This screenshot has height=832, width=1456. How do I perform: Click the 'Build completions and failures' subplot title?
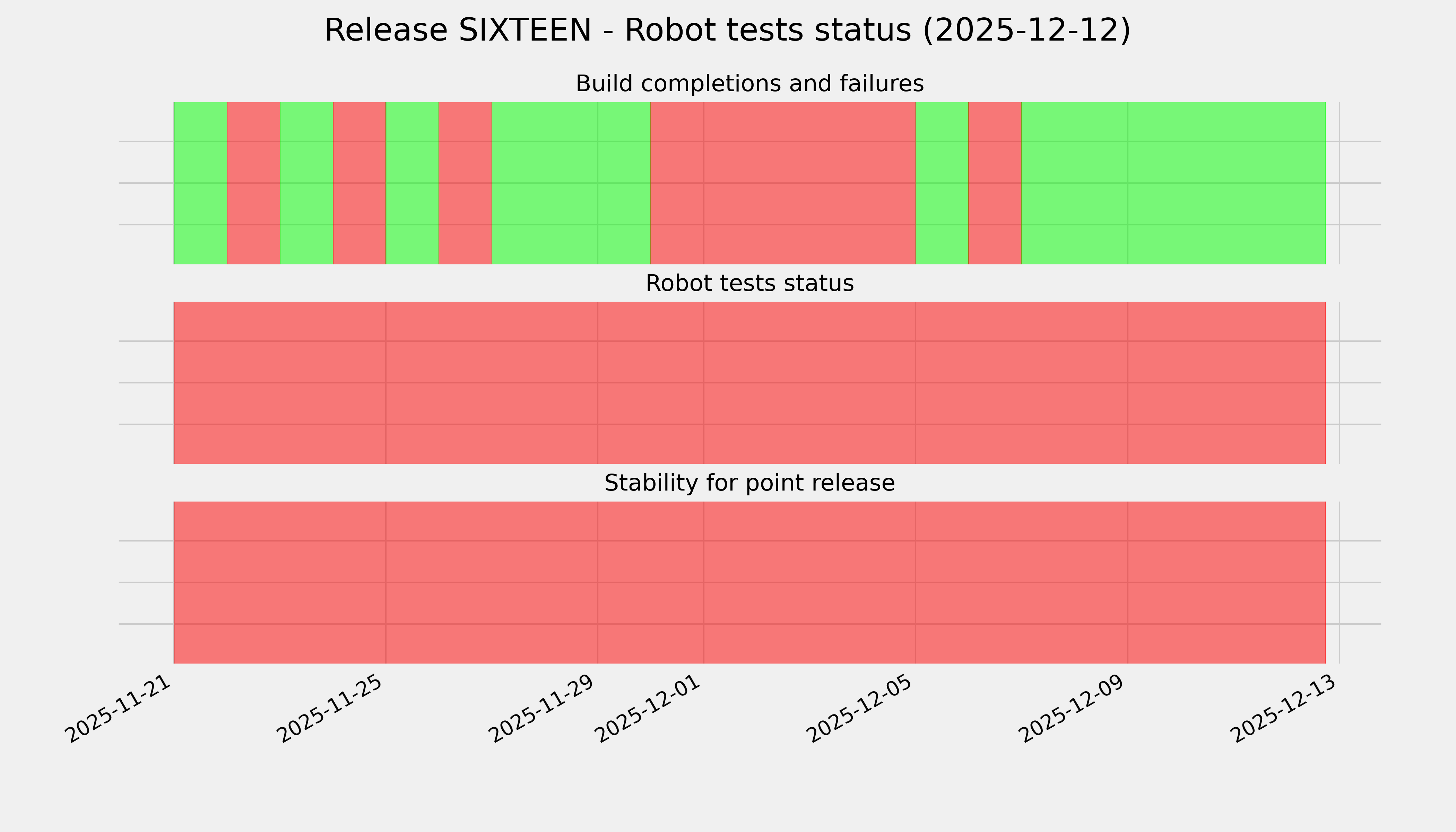coord(749,84)
